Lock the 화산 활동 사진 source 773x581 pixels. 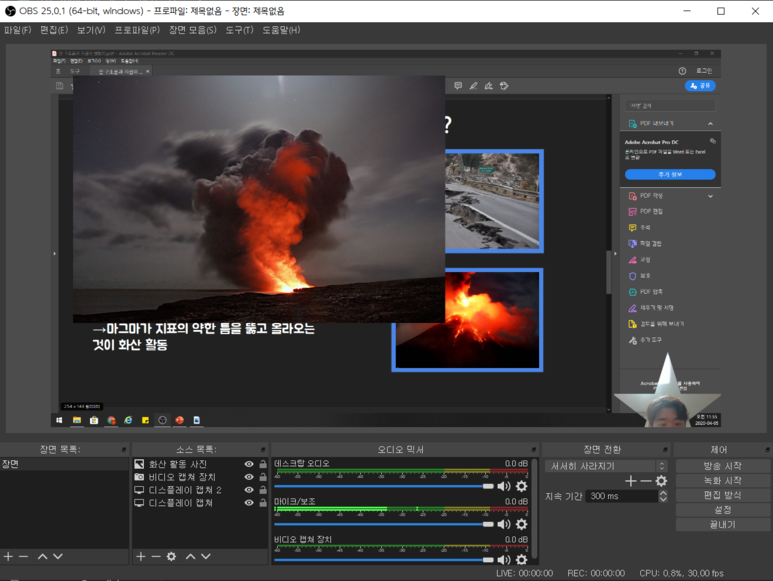263,464
